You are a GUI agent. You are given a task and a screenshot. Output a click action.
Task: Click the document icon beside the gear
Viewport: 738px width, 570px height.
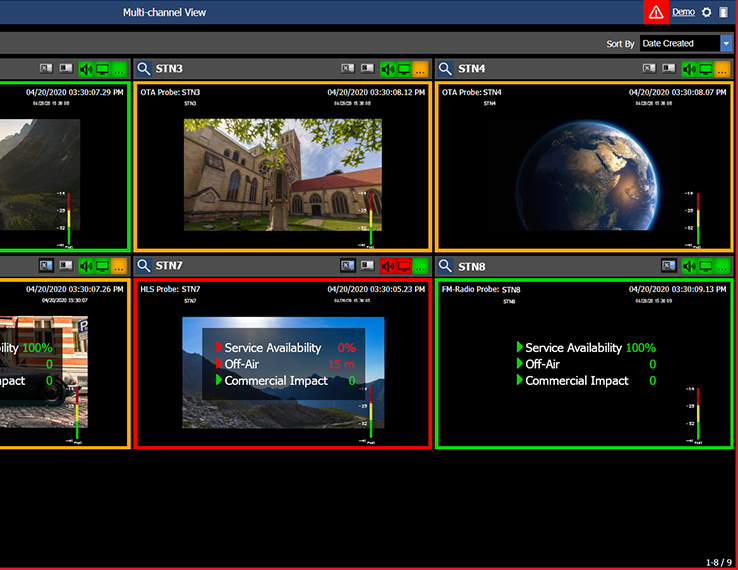point(723,12)
